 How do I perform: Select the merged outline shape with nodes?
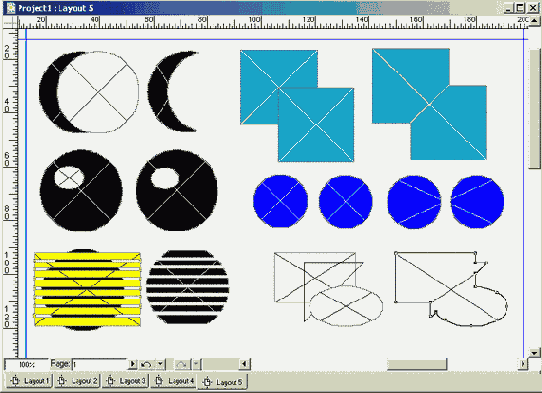451,289
